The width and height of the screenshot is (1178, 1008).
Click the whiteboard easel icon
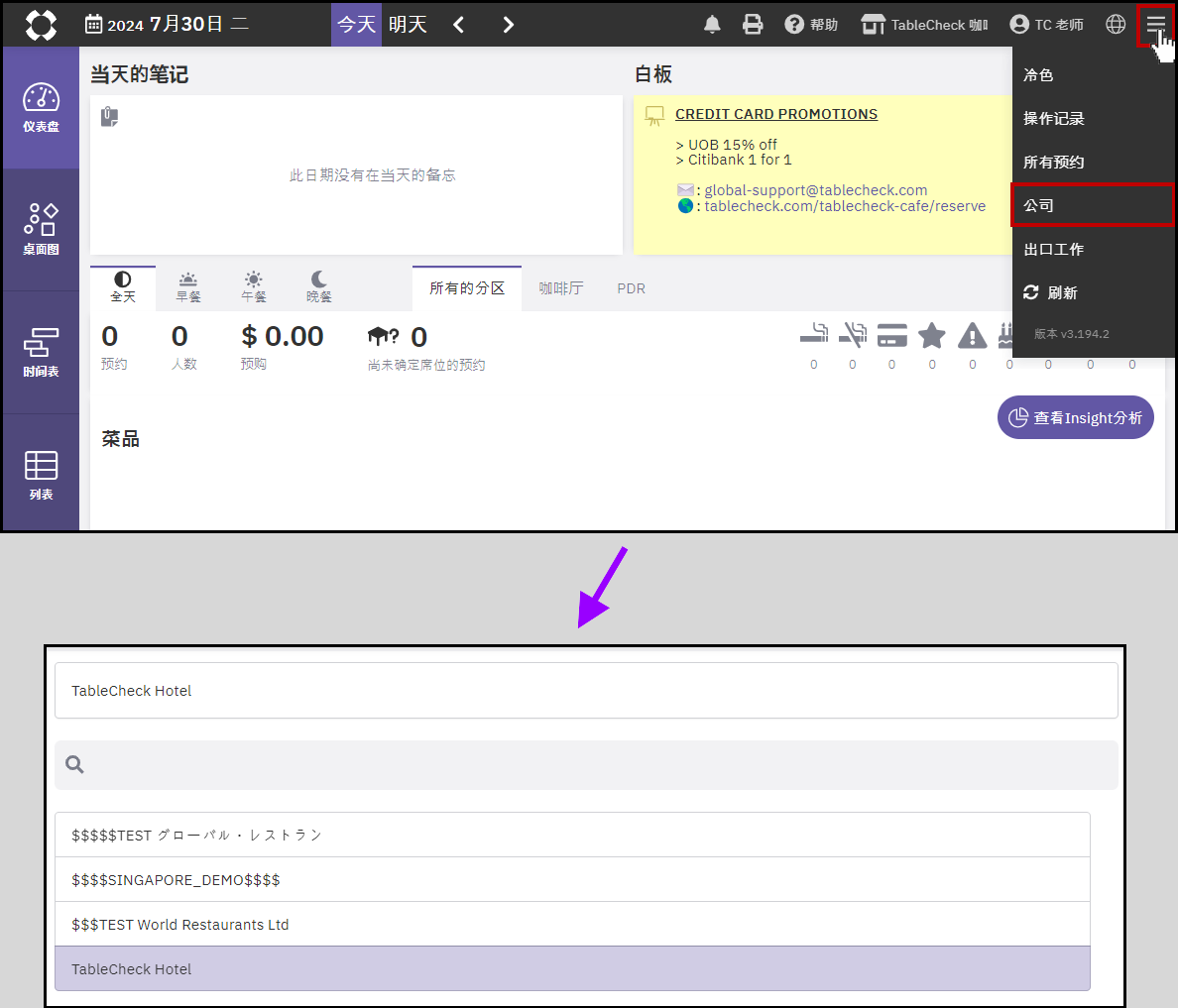654,115
